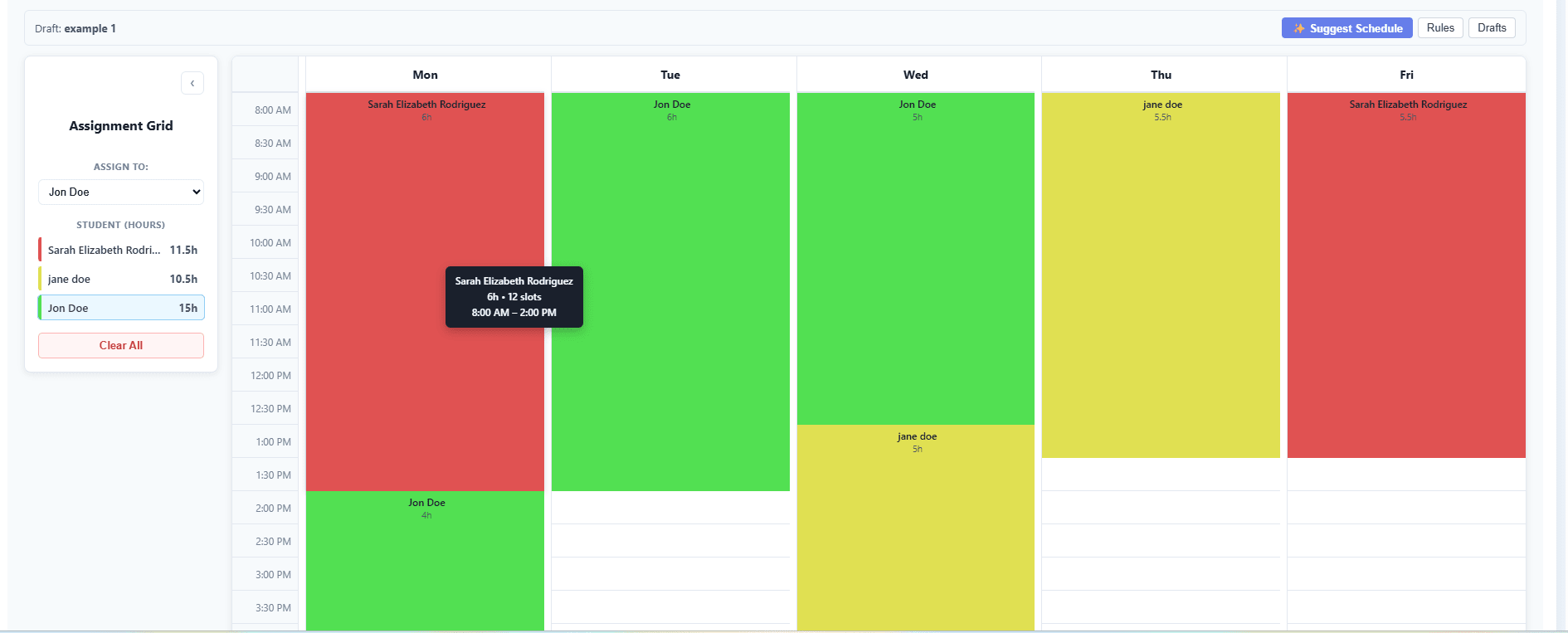
Task: Select Jon Doe 15h in the student list
Action: pyautogui.click(x=121, y=308)
